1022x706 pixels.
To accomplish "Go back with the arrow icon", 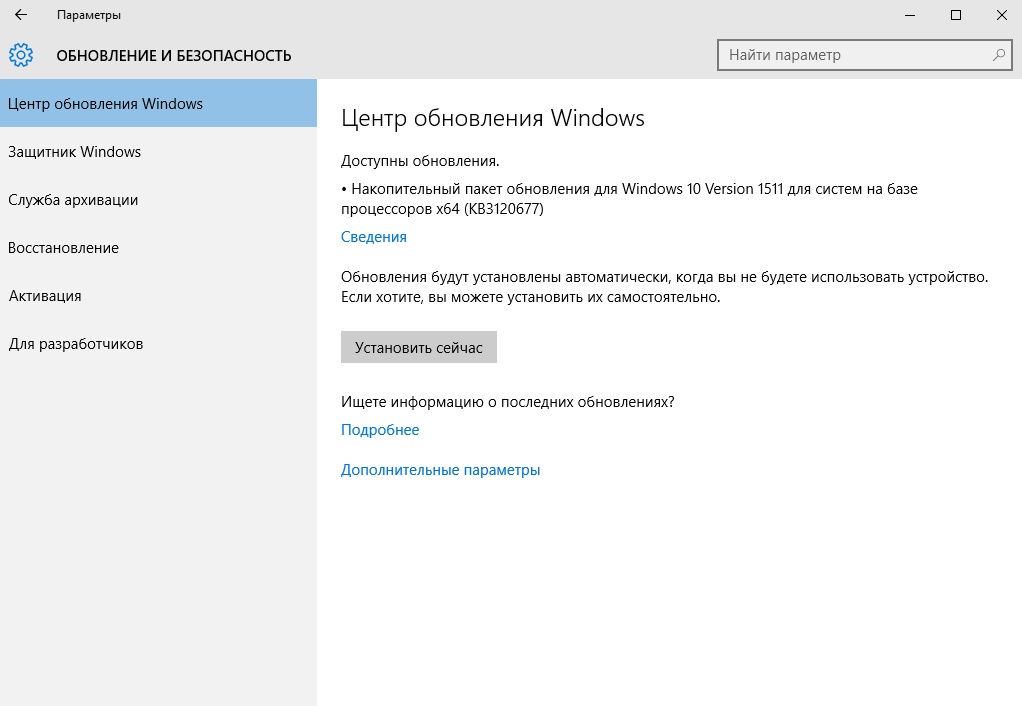I will (x=21, y=14).
